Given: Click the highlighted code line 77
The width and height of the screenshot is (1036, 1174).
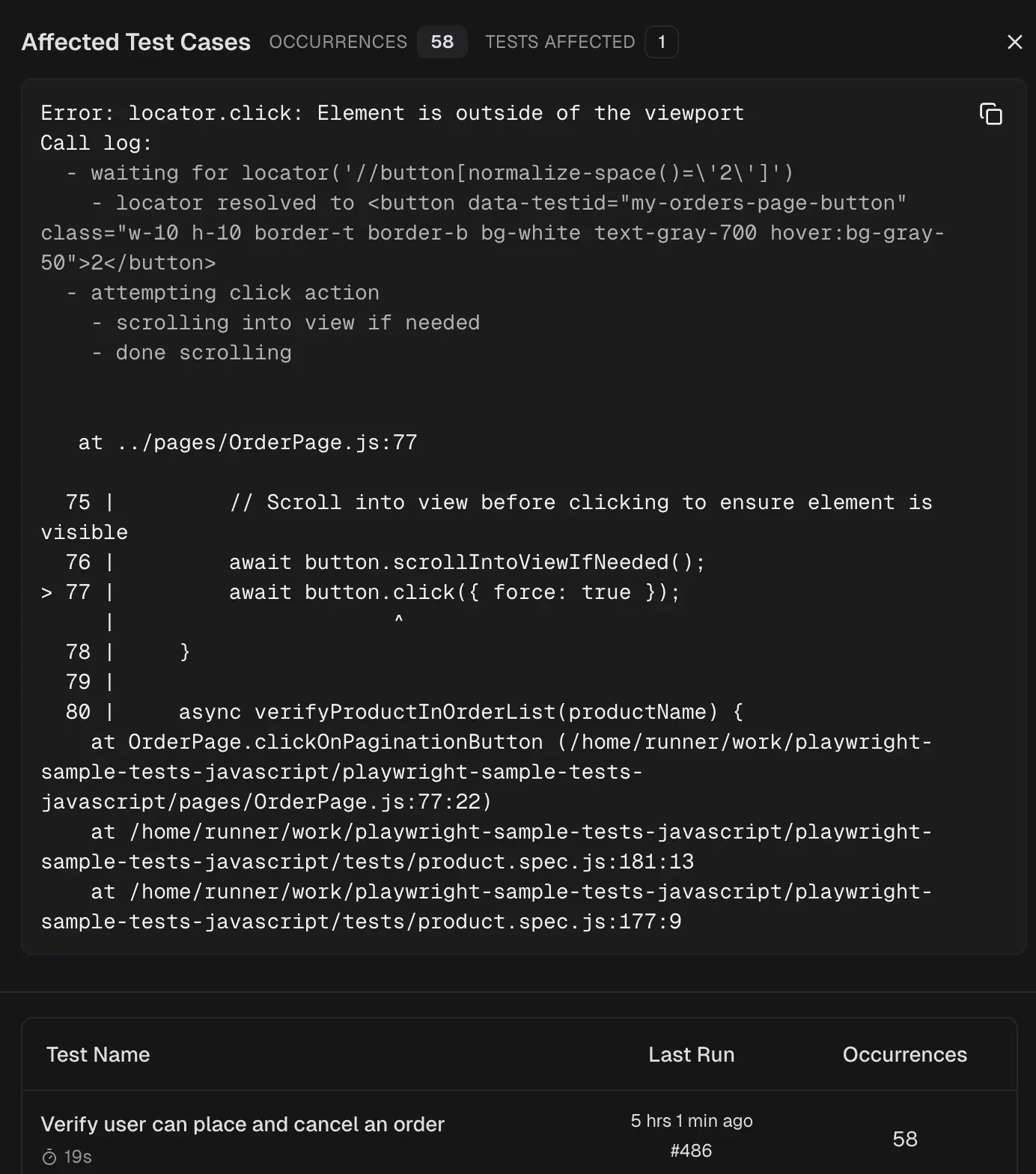Looking at the screenshot, I should 359,591.
